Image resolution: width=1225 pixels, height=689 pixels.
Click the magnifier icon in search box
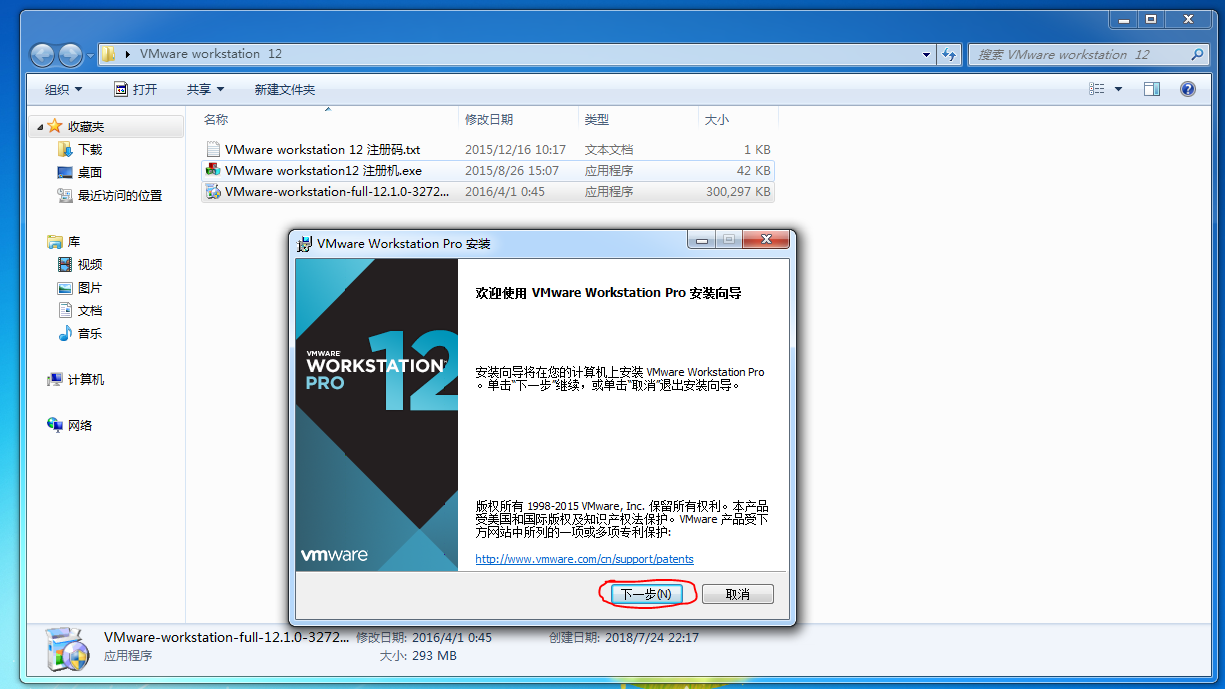tap(1198, 54)
